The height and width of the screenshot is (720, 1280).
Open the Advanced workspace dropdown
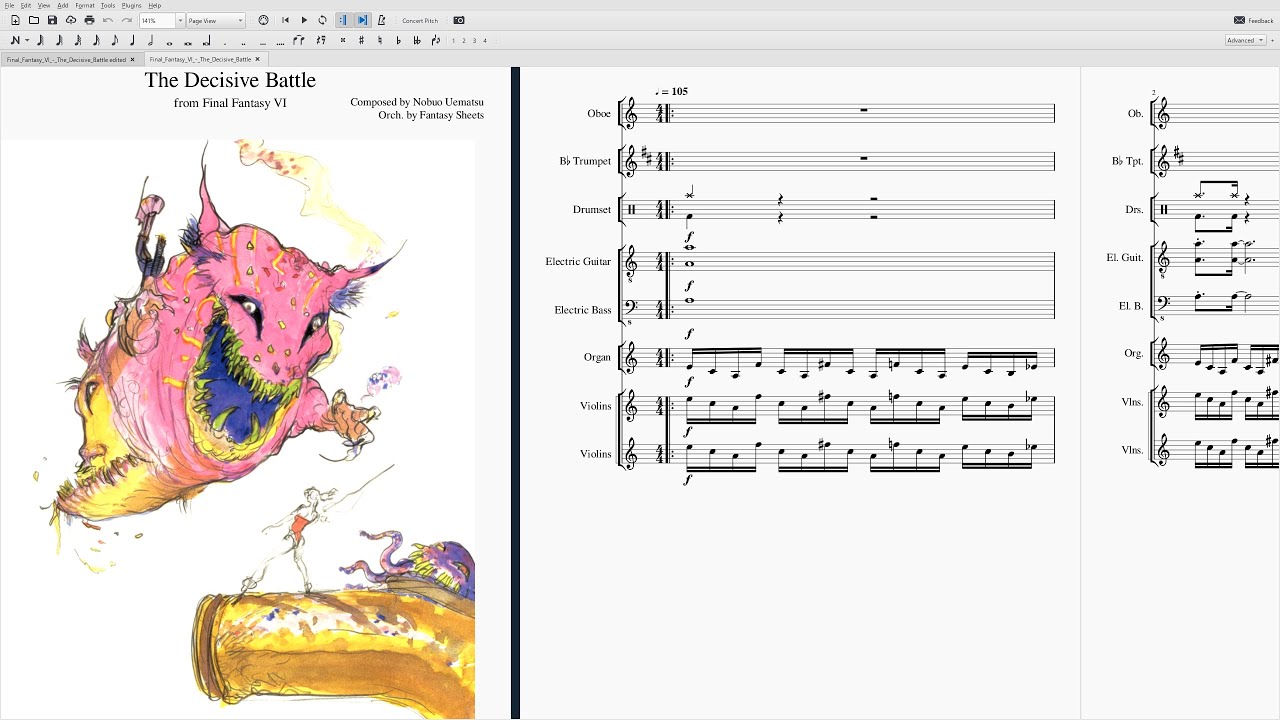coord(1245,40)
